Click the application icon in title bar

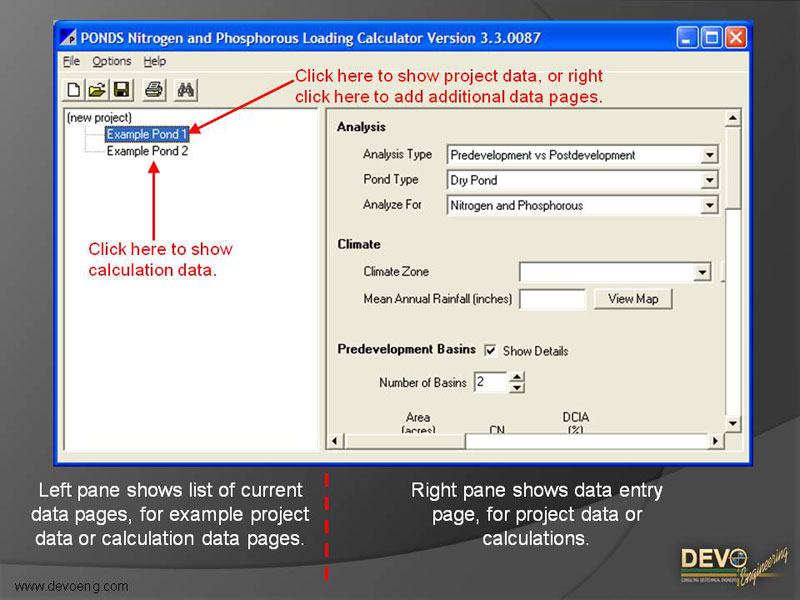(68, 38)
